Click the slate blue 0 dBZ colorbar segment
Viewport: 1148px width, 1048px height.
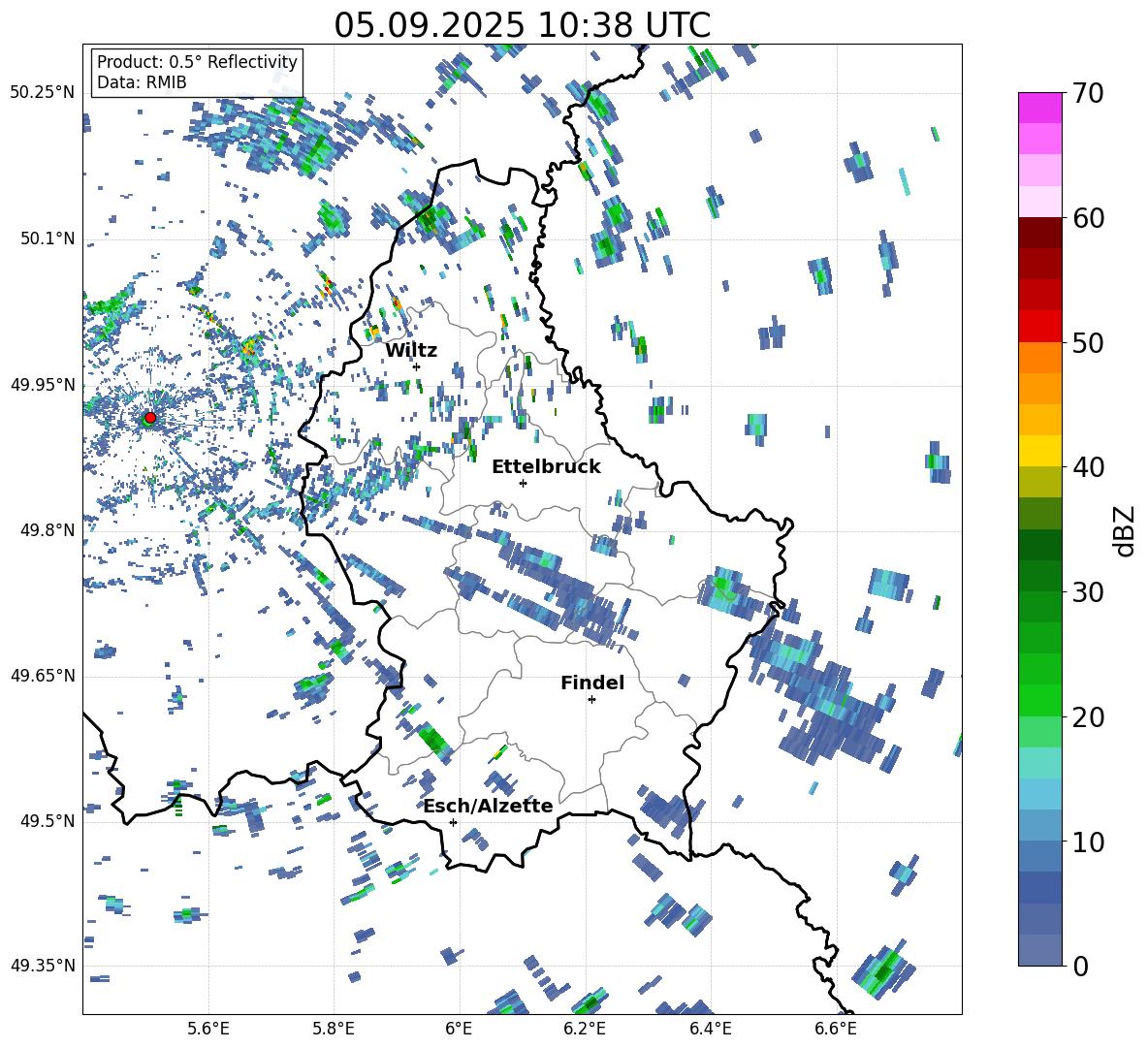[x=1039, y=950]
